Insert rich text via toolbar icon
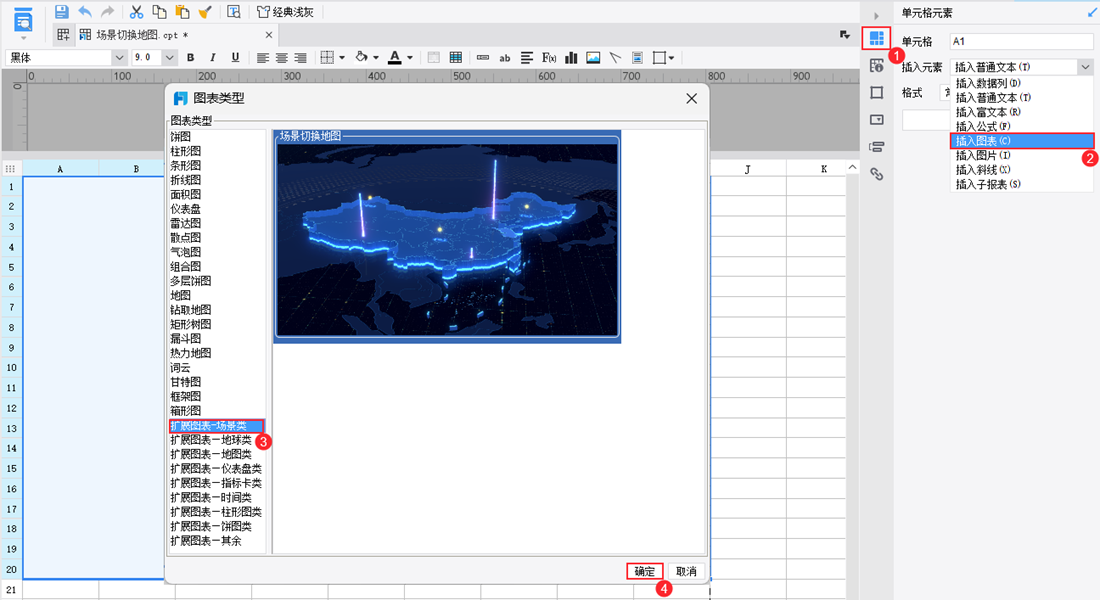The image size is (1100, 600). point(527,58)
